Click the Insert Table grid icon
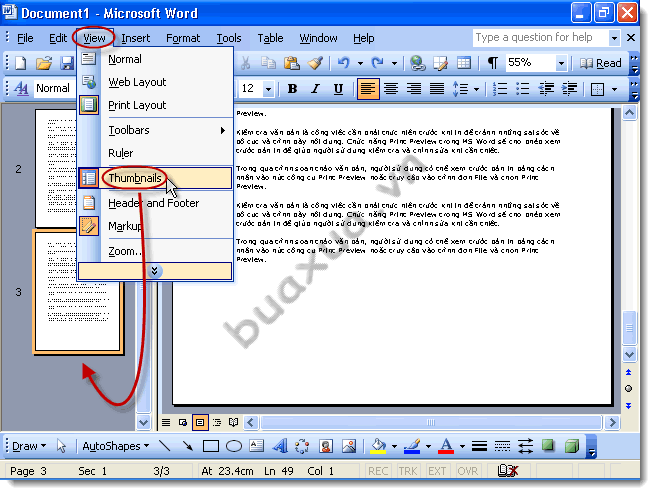Image resolution: width=655 pixels, height=495 pixels. (x=463, y=63)
